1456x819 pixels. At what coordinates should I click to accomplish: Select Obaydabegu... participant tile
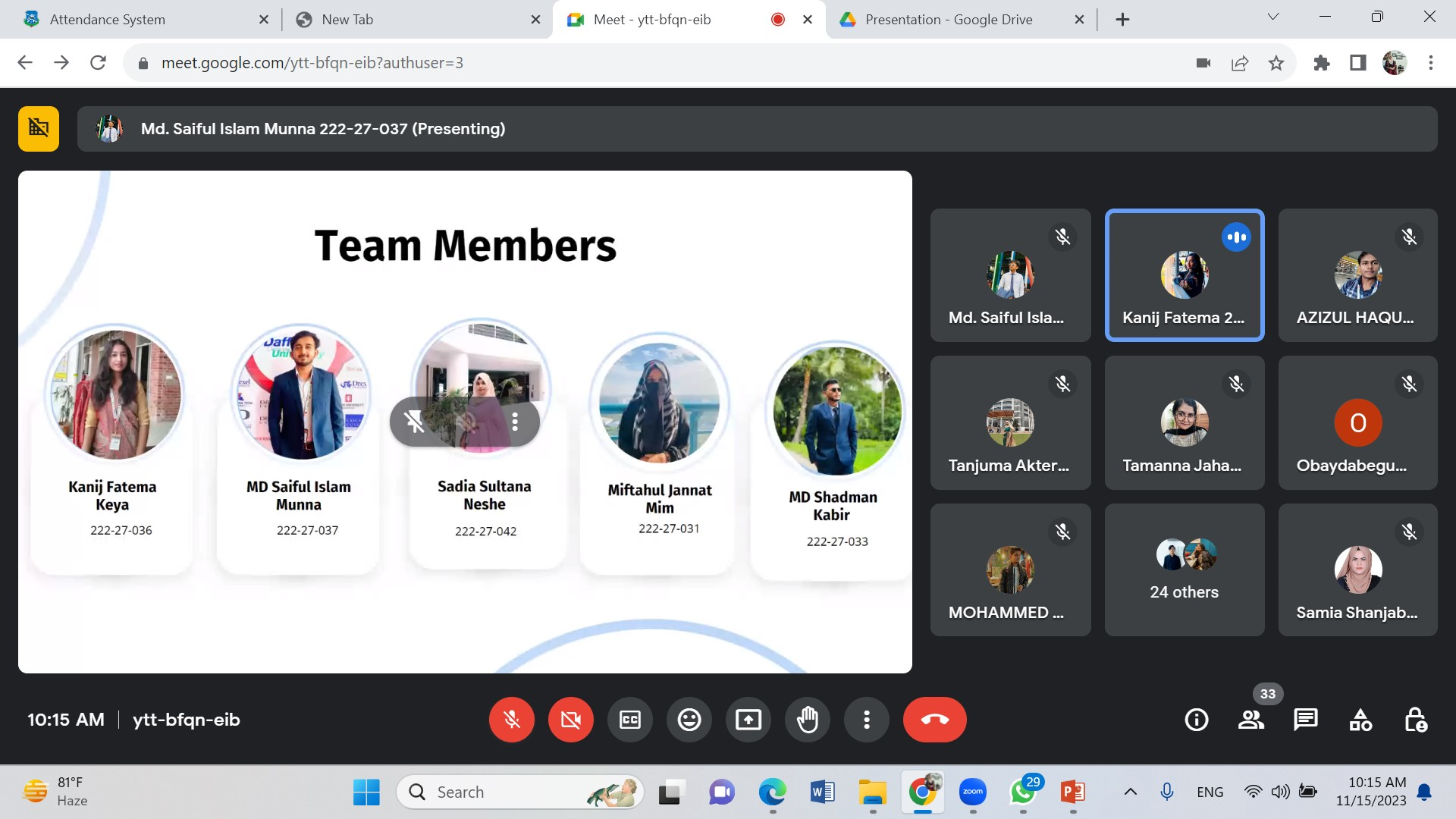click(x=1357, y=422)
